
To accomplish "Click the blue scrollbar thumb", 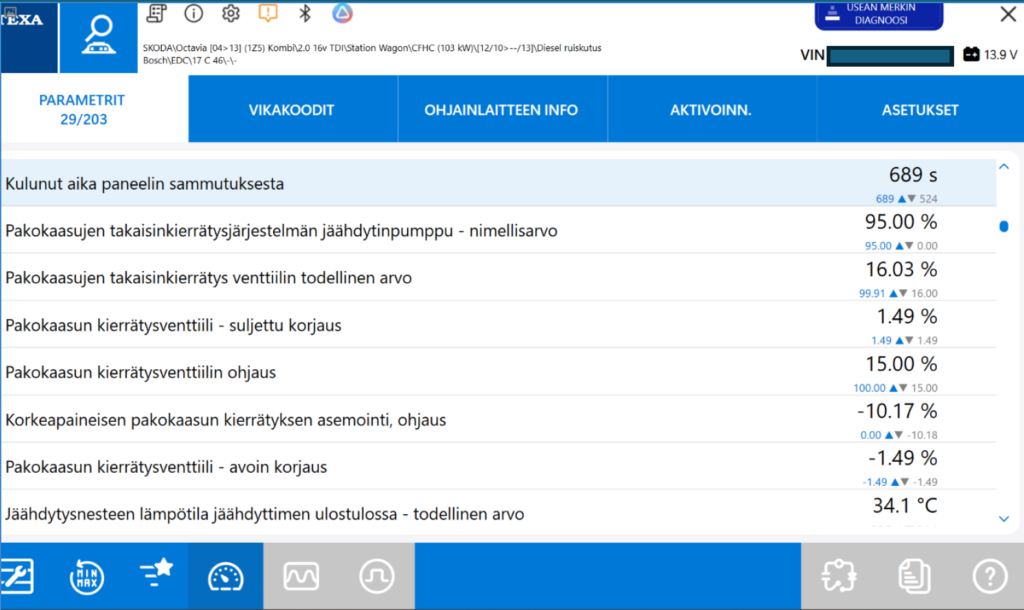I will pos(1004,227).
